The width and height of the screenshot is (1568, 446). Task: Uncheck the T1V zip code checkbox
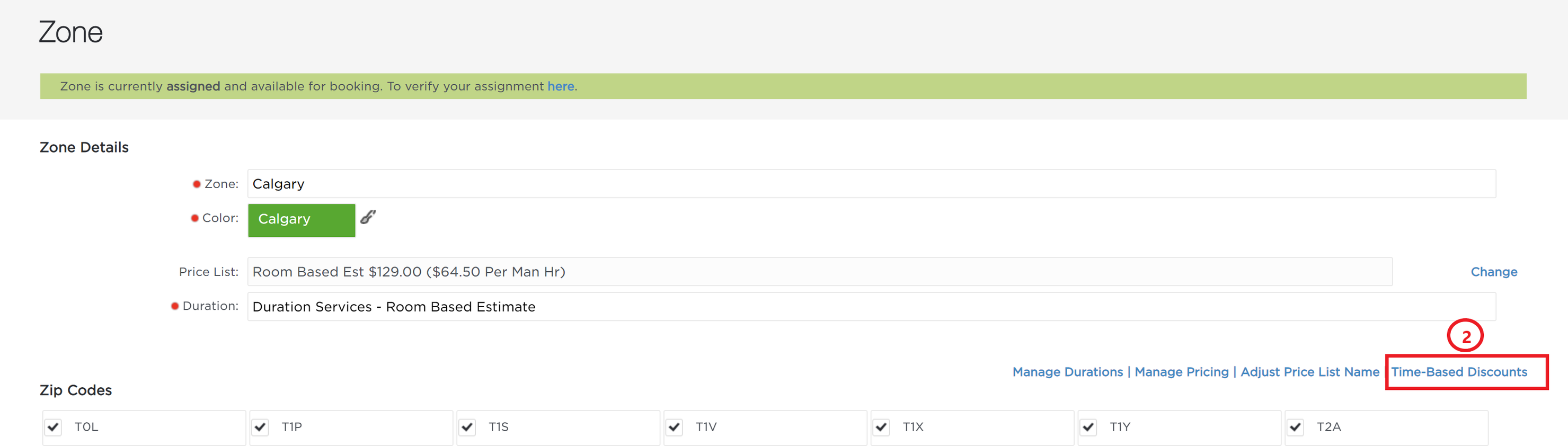point(674,426)
